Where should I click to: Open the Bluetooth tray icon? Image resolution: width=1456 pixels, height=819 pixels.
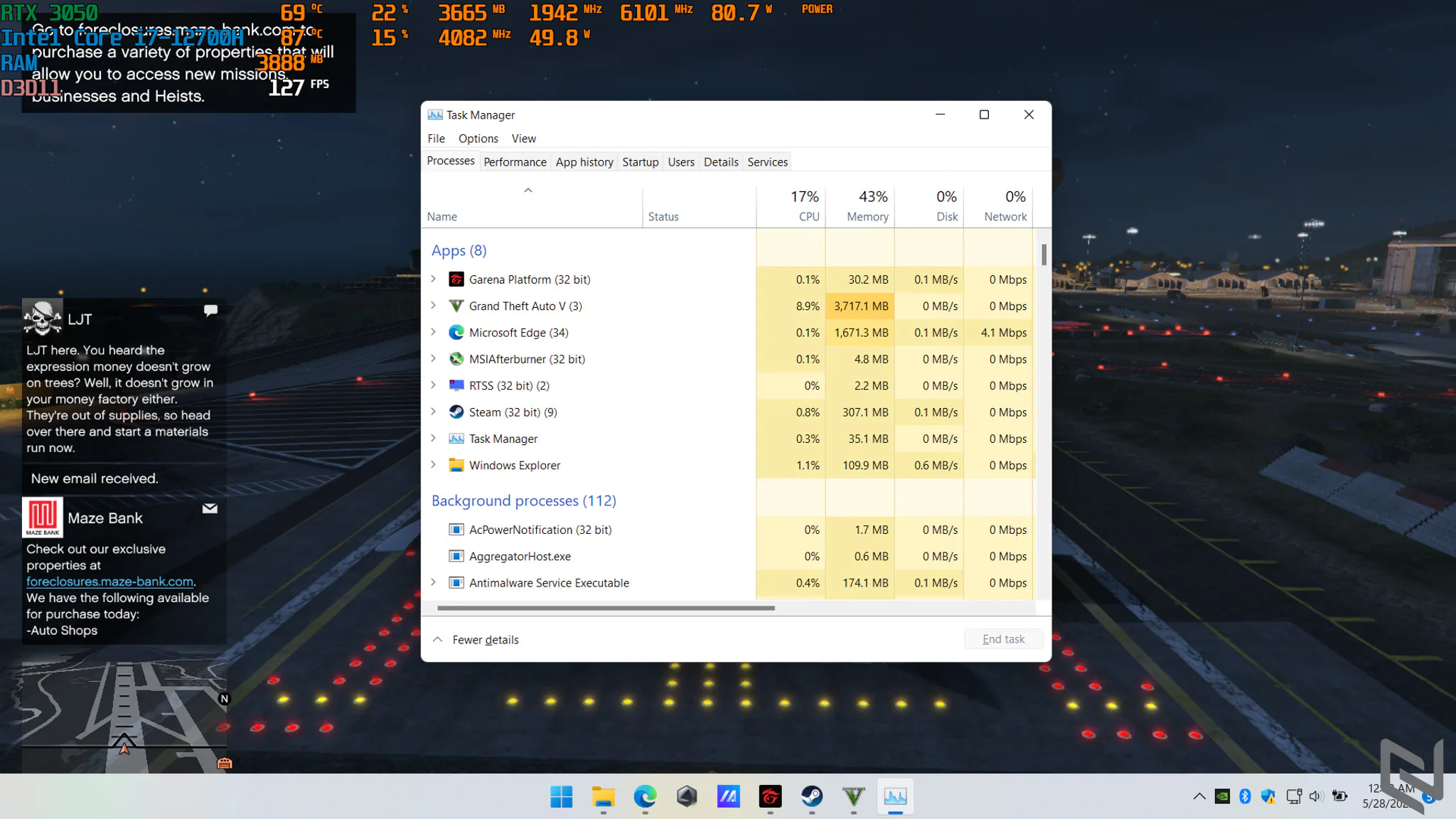1245,796
